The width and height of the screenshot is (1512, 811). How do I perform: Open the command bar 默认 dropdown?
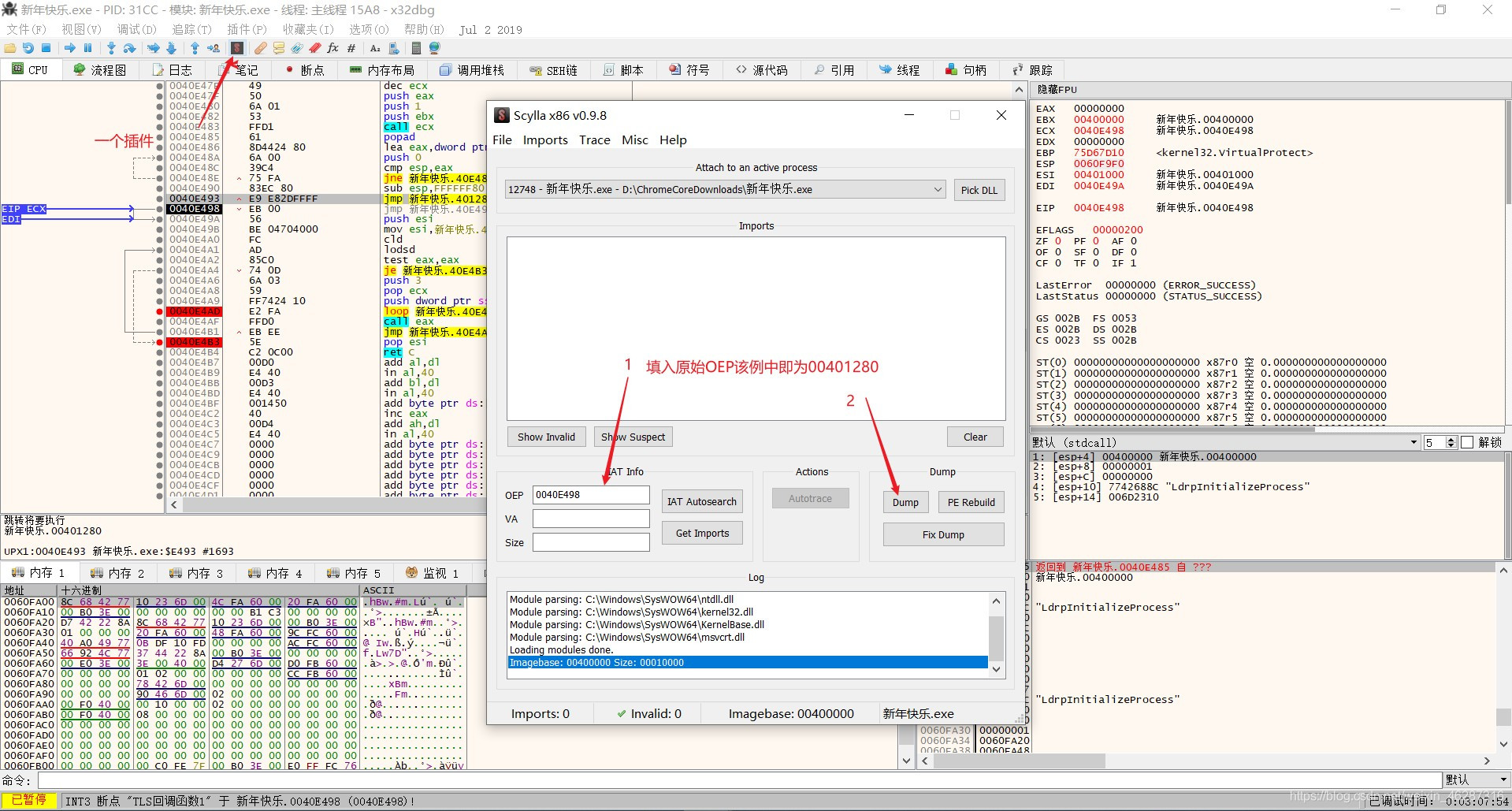click(x=1503, y=779)
